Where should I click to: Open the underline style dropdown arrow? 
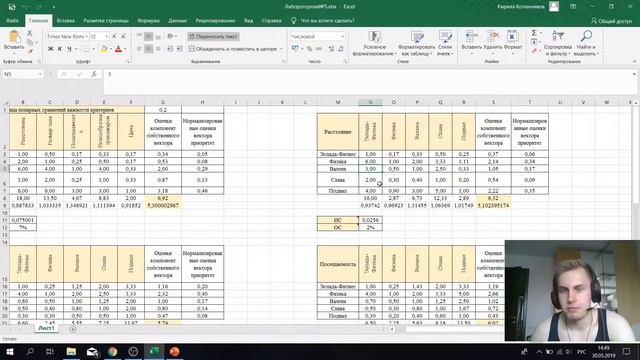tap(76, 49)
